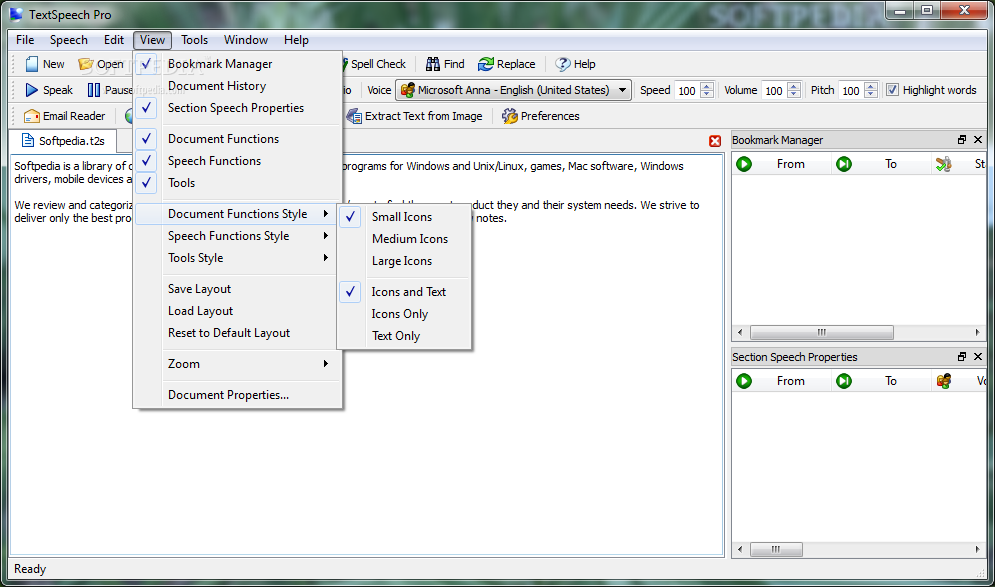Image resolution: width=995 pixels, height=587 pixels.
Task: Click the Speak play icon
Action: [x=32, y=90]
